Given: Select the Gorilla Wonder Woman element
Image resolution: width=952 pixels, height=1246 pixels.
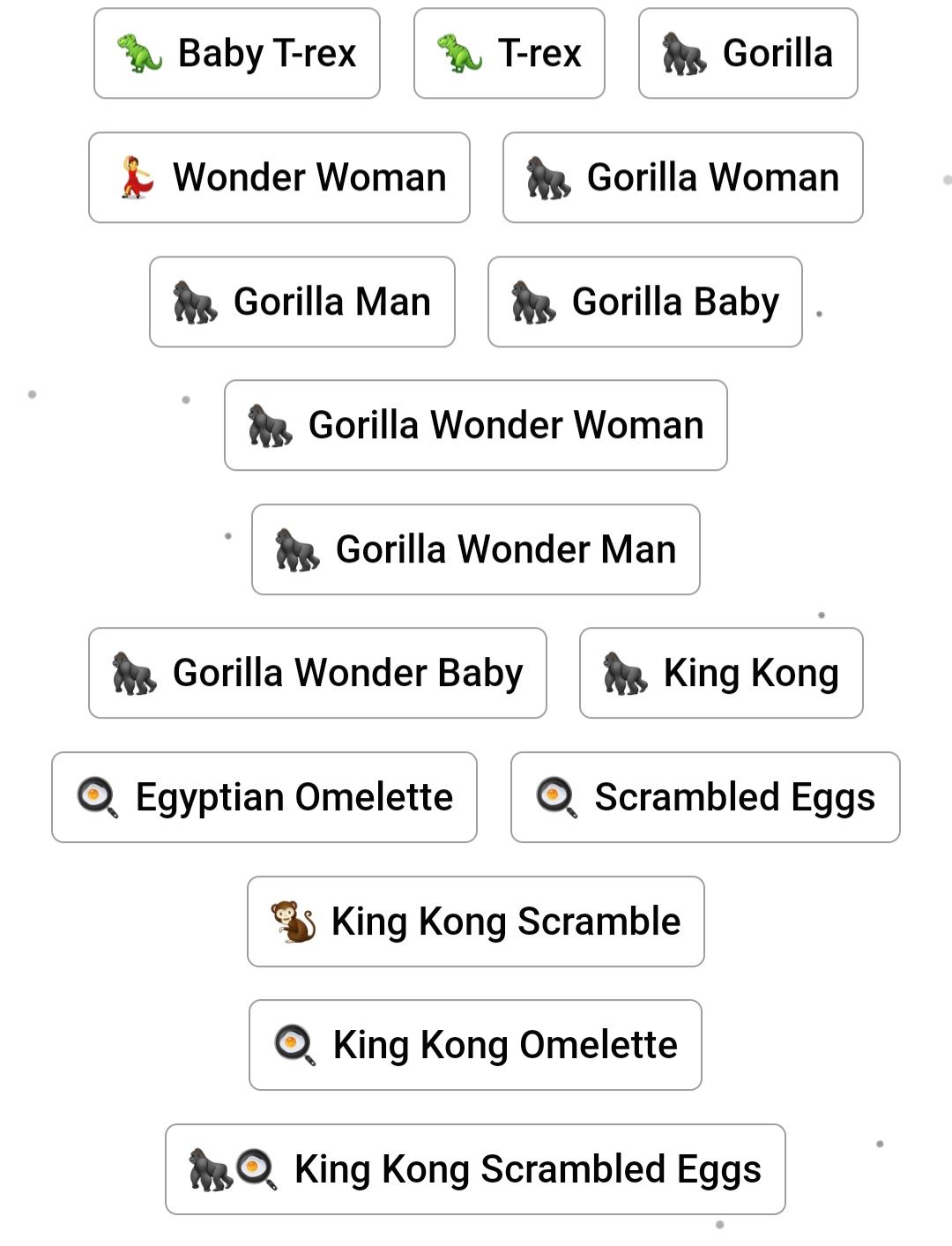Looking at the screenshot, I should (476, 425).
